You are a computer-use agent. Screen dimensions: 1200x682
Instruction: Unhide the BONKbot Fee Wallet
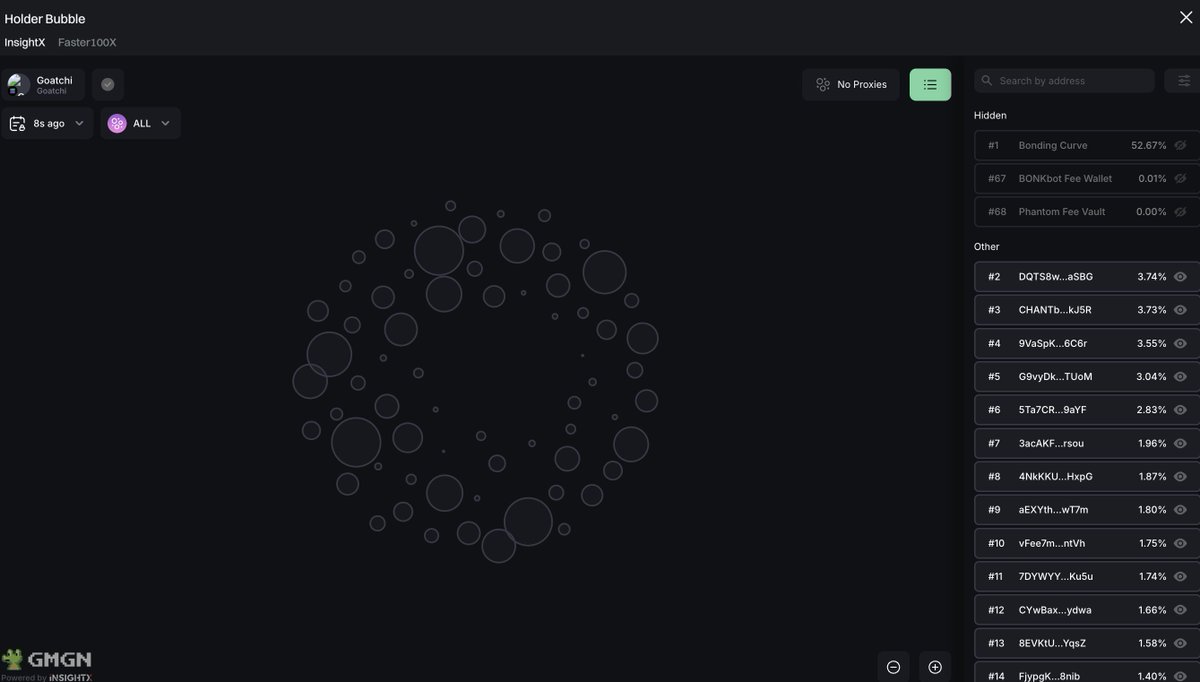(1180, 178)
